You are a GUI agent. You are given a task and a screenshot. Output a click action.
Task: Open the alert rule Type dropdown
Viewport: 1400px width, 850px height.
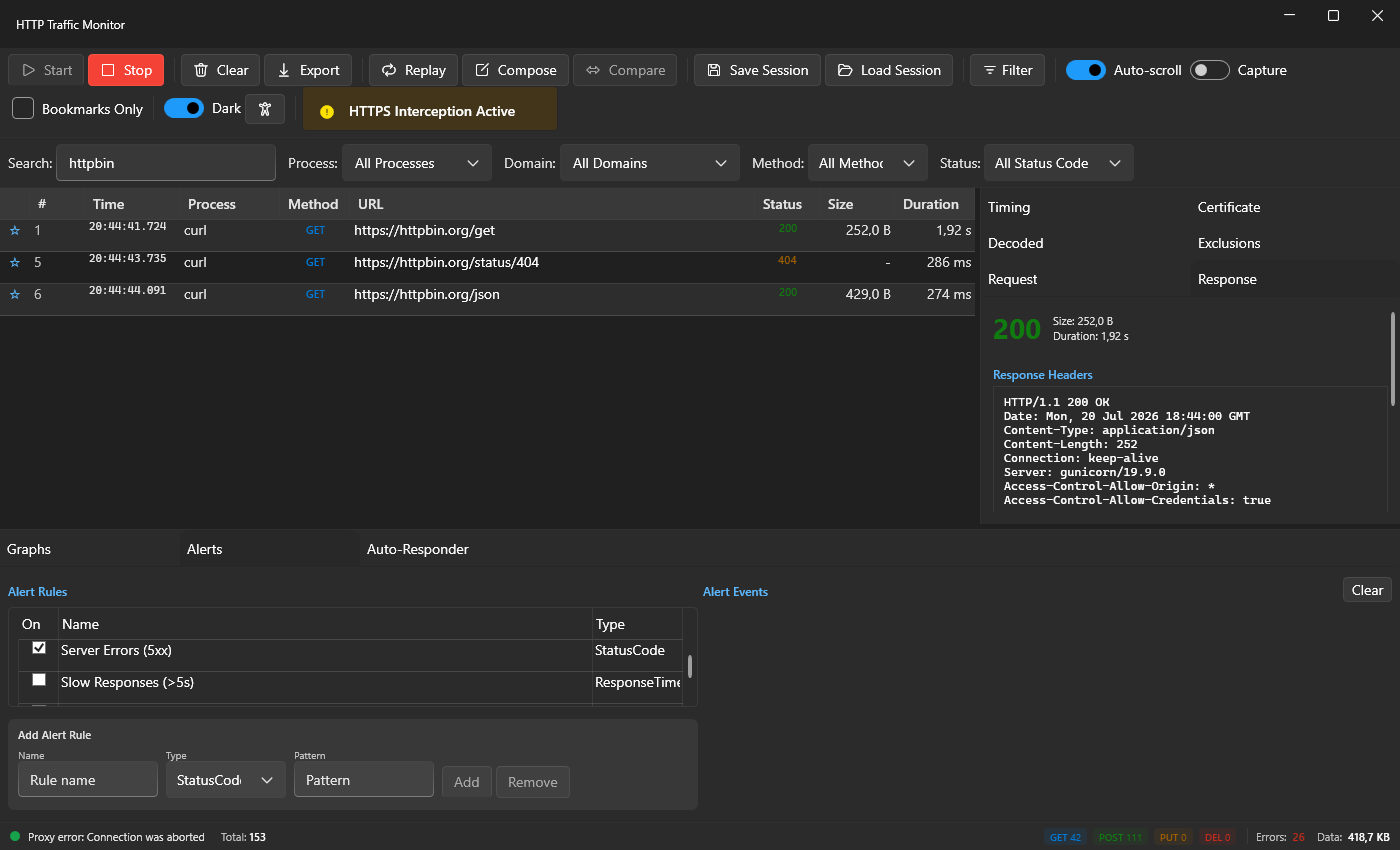pos(226,780)
